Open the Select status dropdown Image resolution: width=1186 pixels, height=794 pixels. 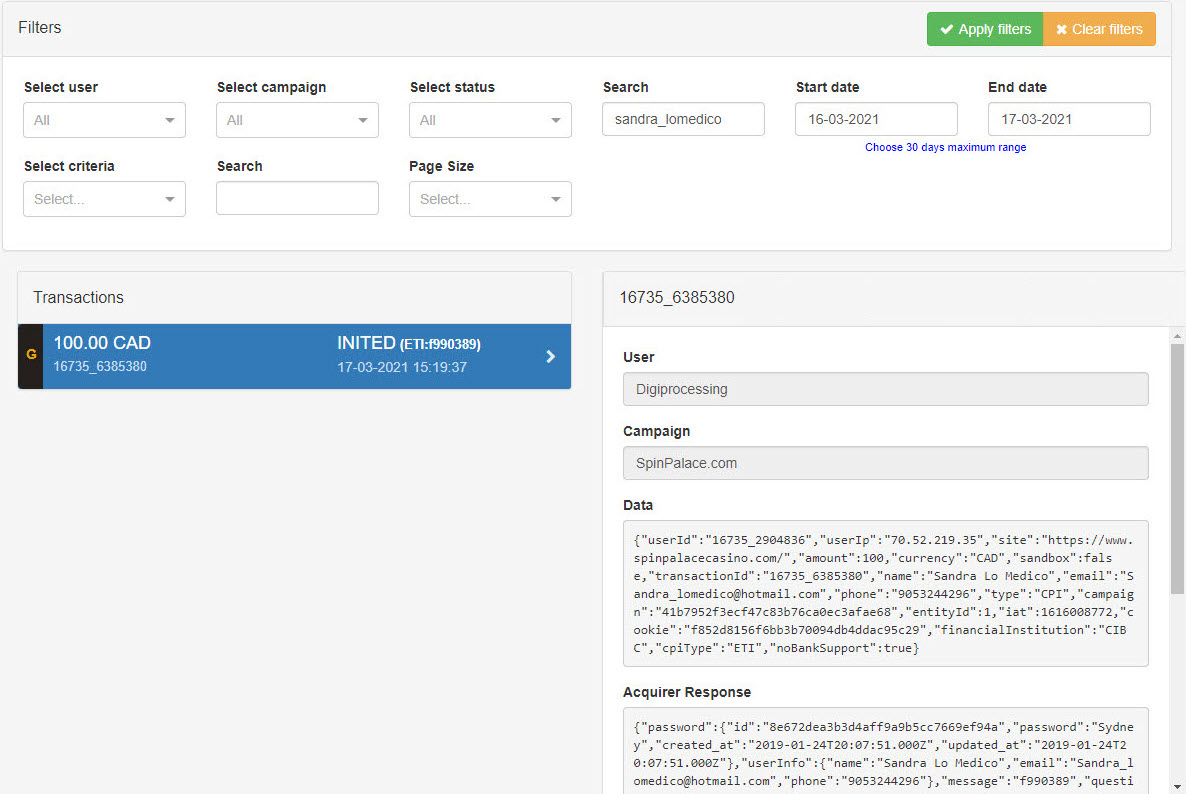tap(490, 120)
